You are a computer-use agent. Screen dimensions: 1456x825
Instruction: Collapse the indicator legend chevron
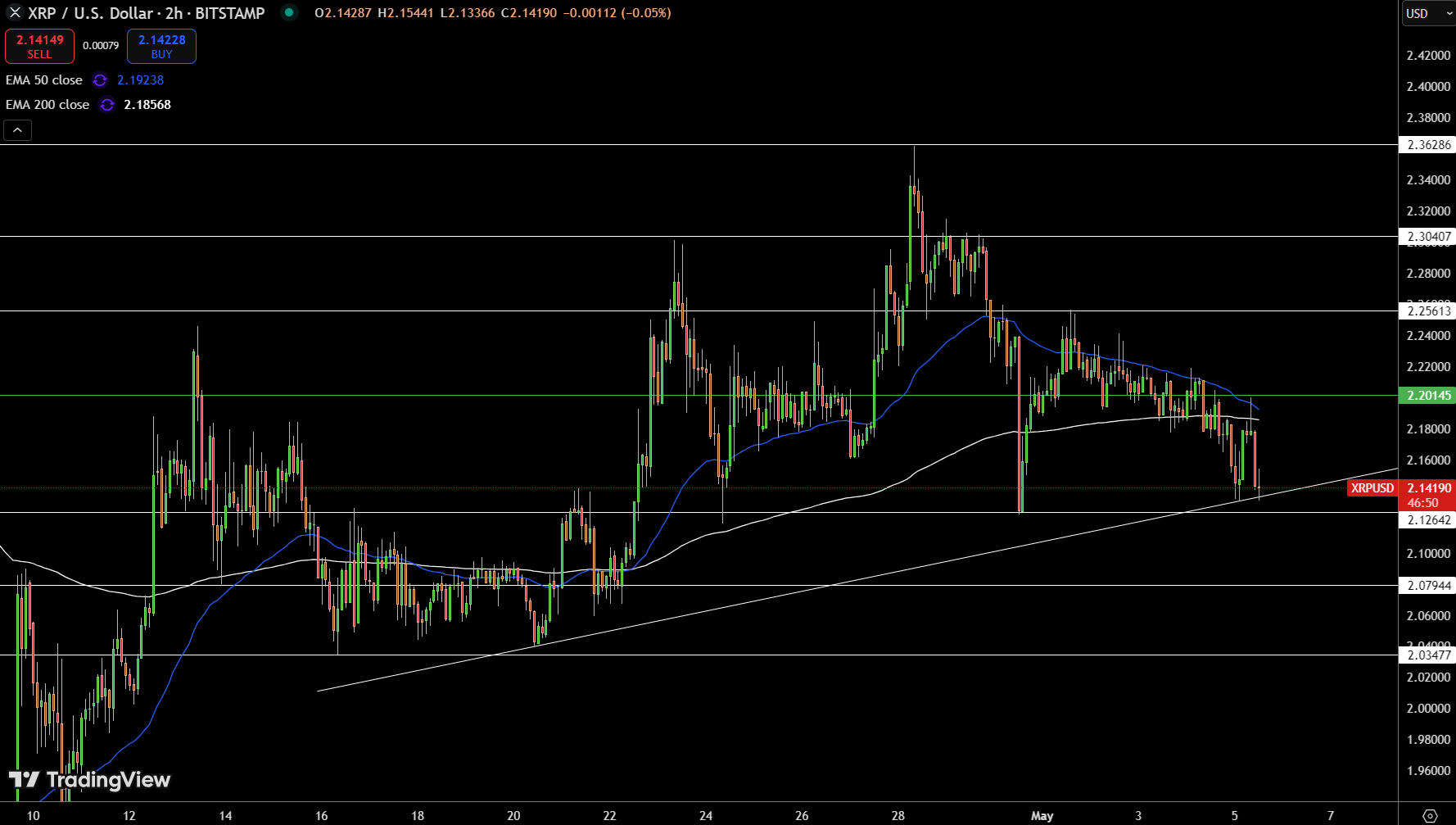[x=18, y=130]
